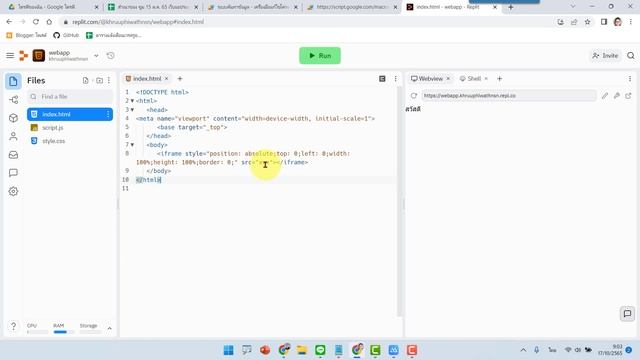The height and width of the screenshot is (360, 640).
Task: Bookmark this page with star icon
Action: [588, 22]
